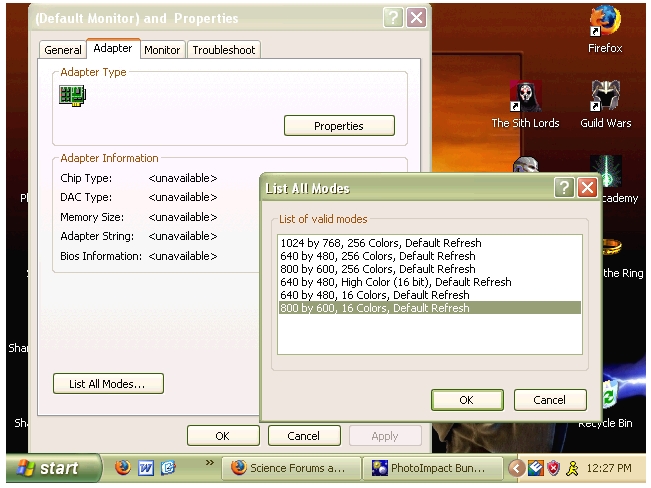Image resolution: width=651 pixels, height=488 pixels.
Task: Select 640 by 480, High Color mode
Action: coord(395,282)
